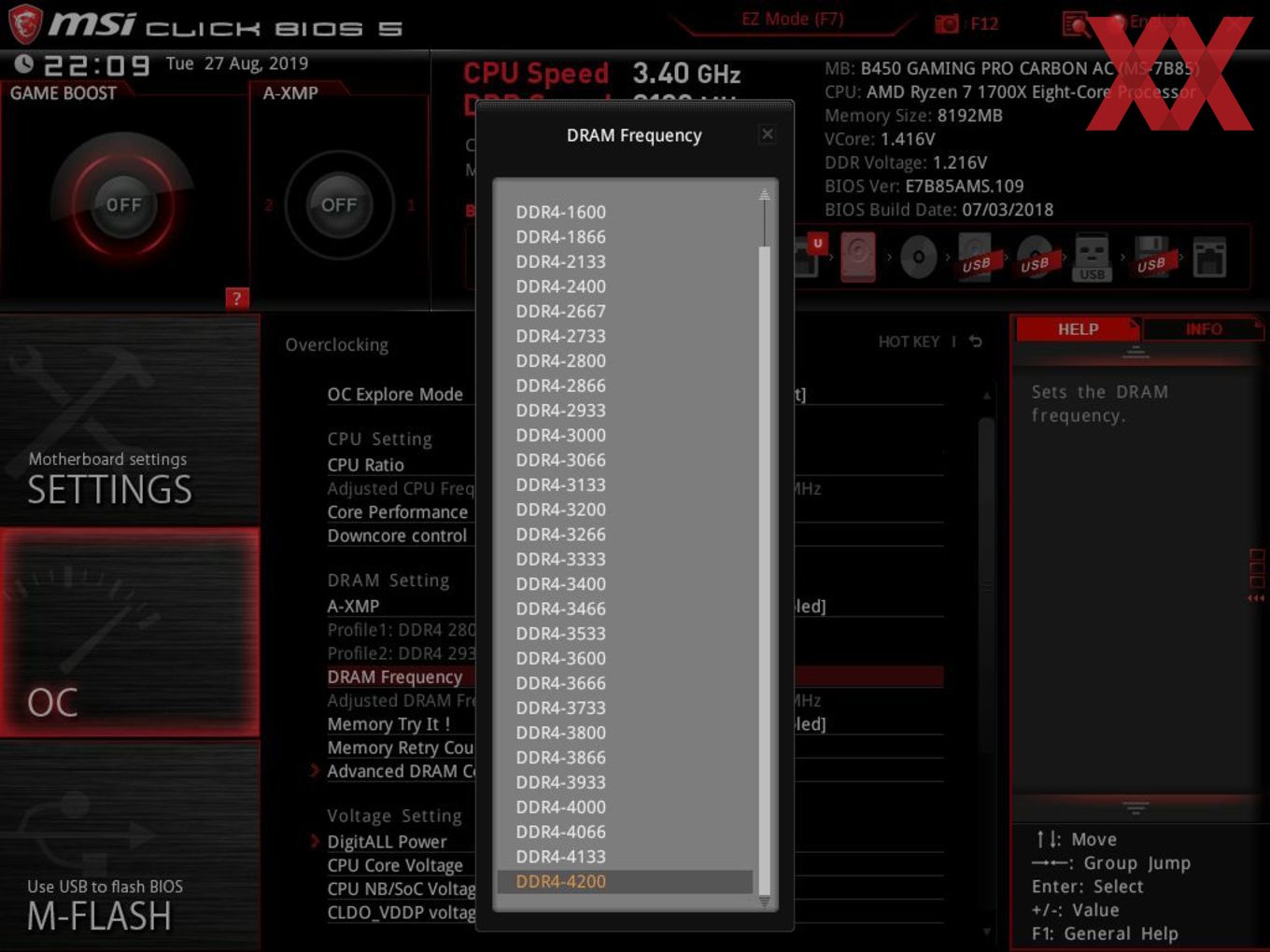
Task: Toggle the GAME BOOST knob
Action: coord(123,204)
